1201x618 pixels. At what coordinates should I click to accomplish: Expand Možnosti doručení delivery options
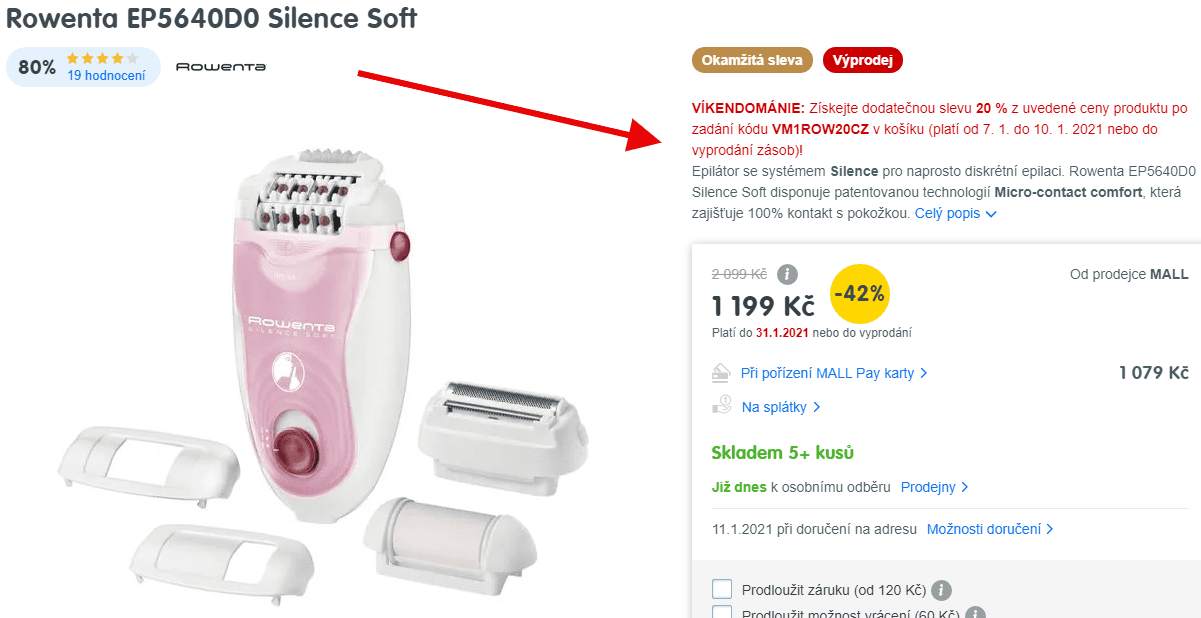[x=984, y=529]
